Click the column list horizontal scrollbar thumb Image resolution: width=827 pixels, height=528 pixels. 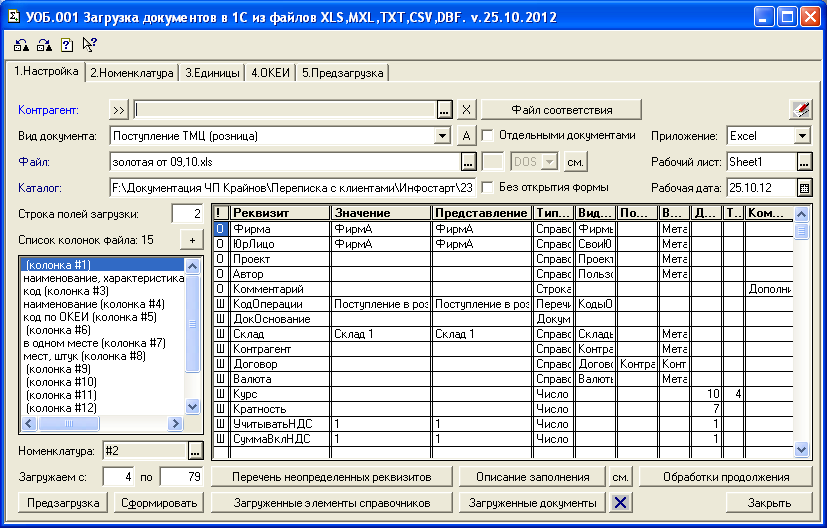click(68, 423)
